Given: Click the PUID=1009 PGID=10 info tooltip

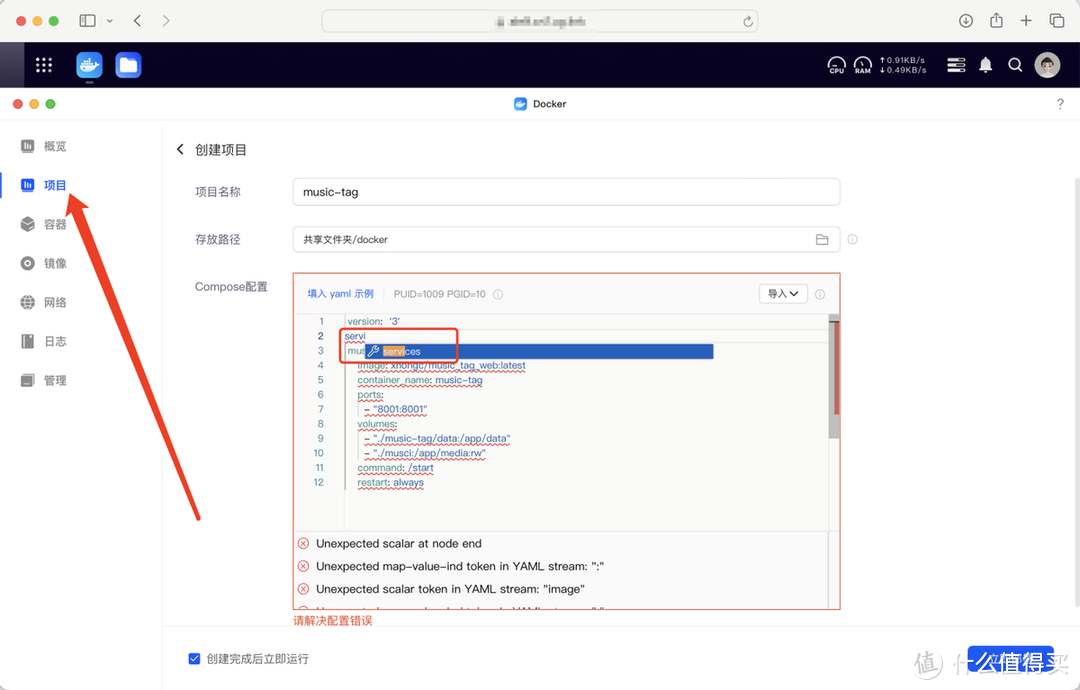Looking at the screenshot, I should click(x=497, y=293).
